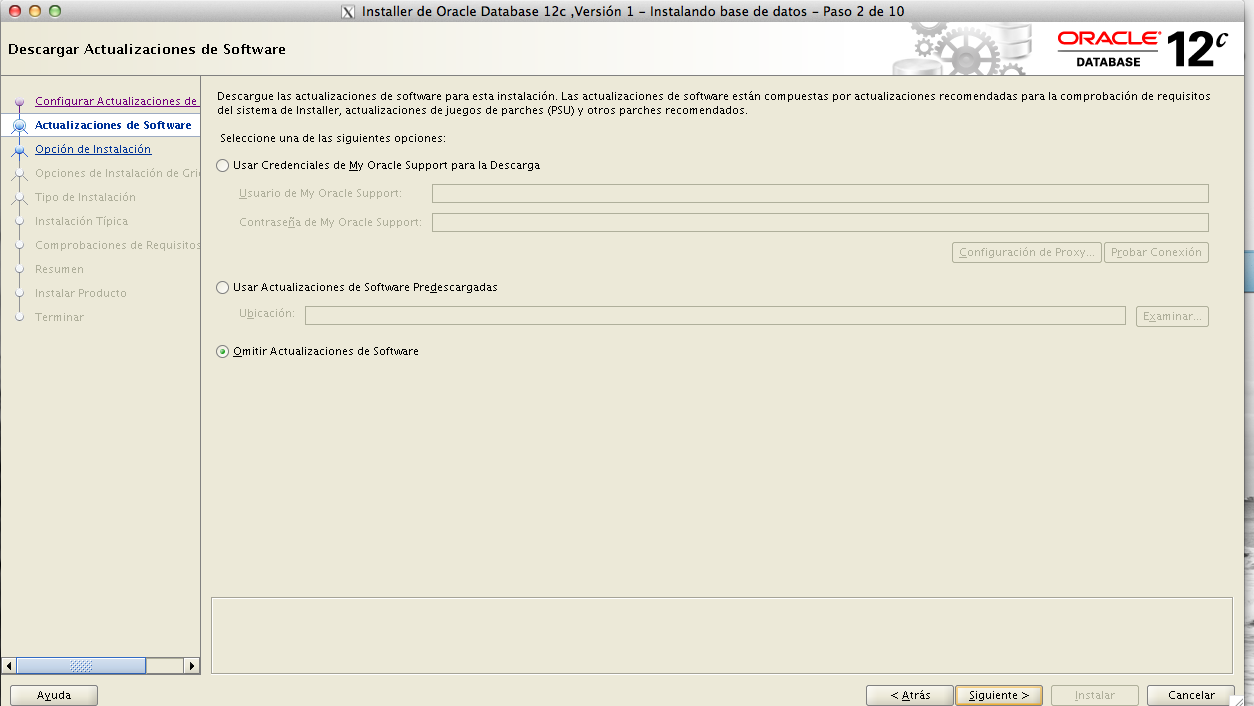Viewport: 1254px width, 706px height.
Task: Go to Opción de Instalación step
Action: pyautogui.click(x=93, y=149)
